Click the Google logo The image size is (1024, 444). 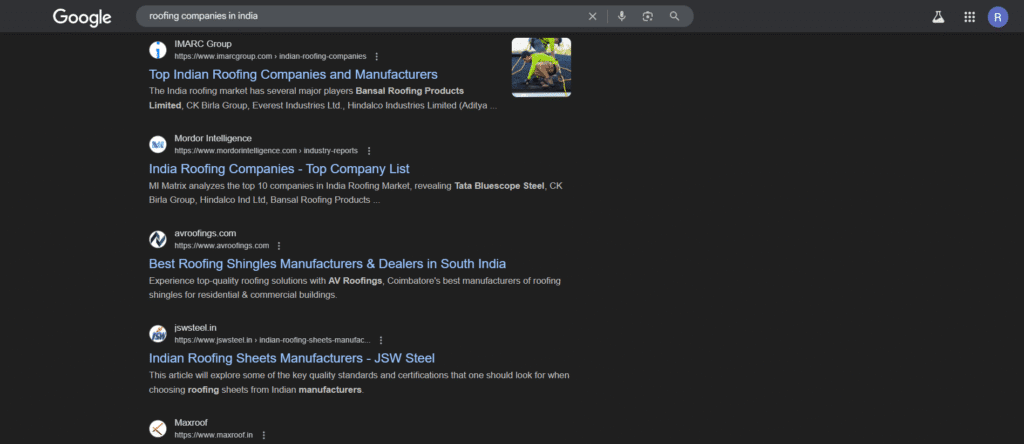(82, 17)
